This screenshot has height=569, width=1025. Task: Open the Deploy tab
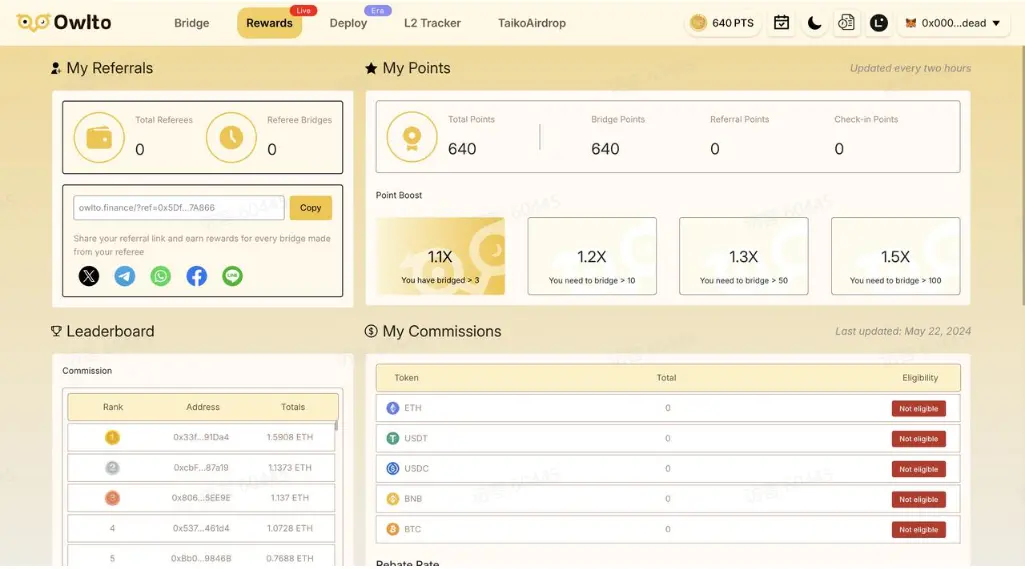coord(348,23)
